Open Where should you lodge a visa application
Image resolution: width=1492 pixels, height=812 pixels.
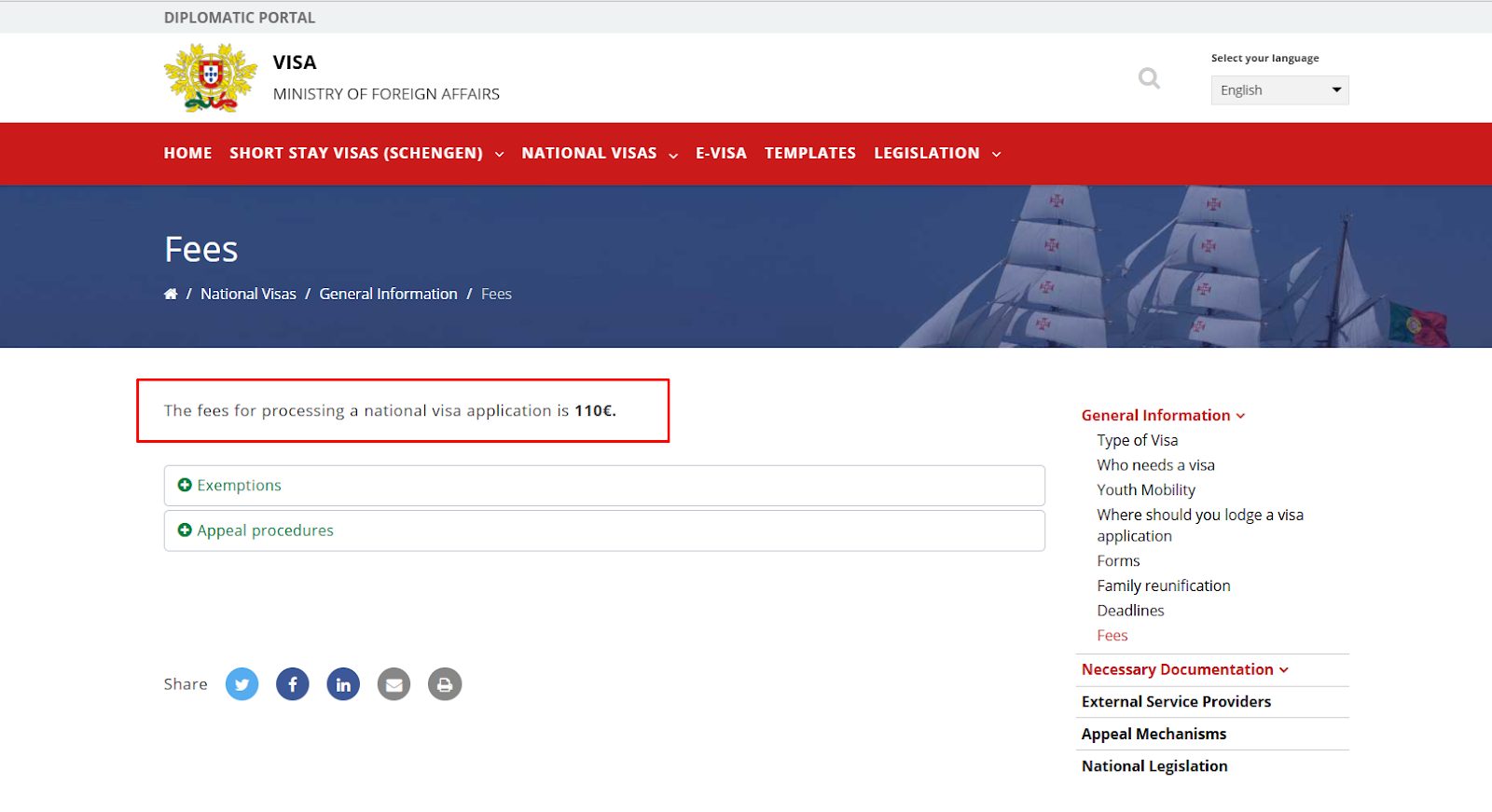pos(1200,525)
